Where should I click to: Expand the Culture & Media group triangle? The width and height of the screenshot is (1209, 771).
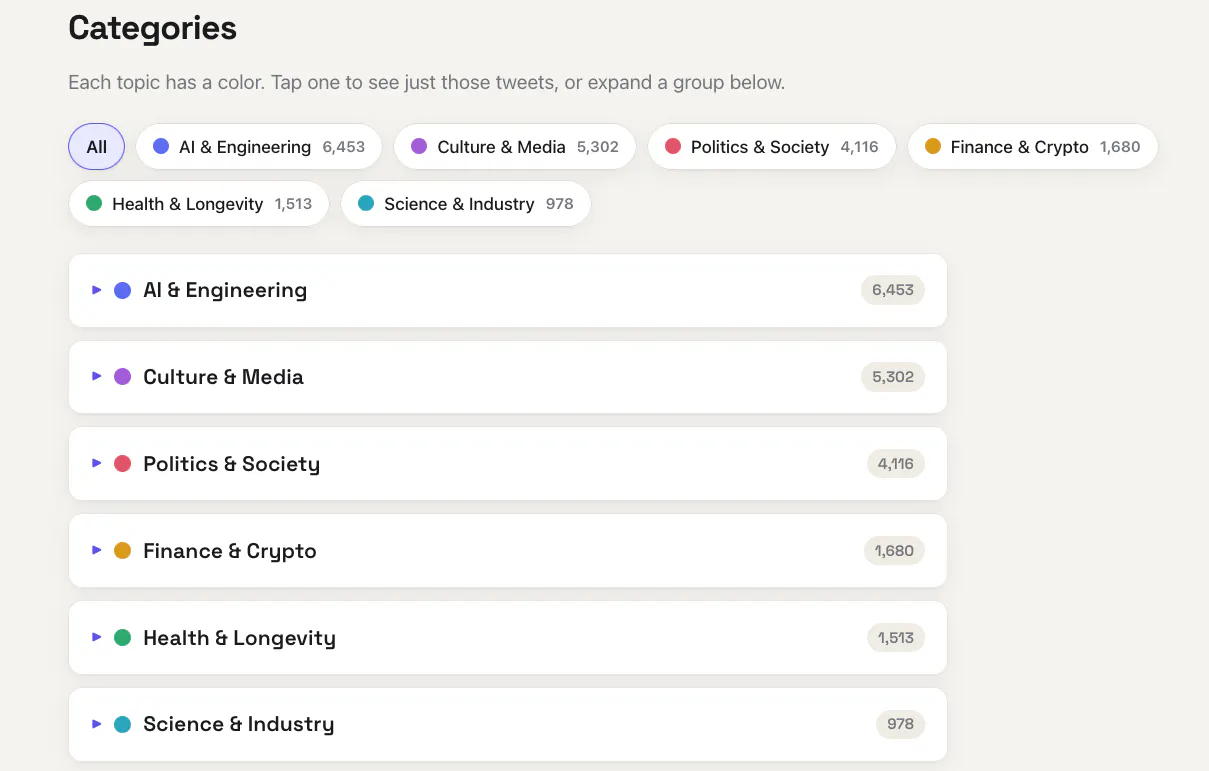coord(97,377)
